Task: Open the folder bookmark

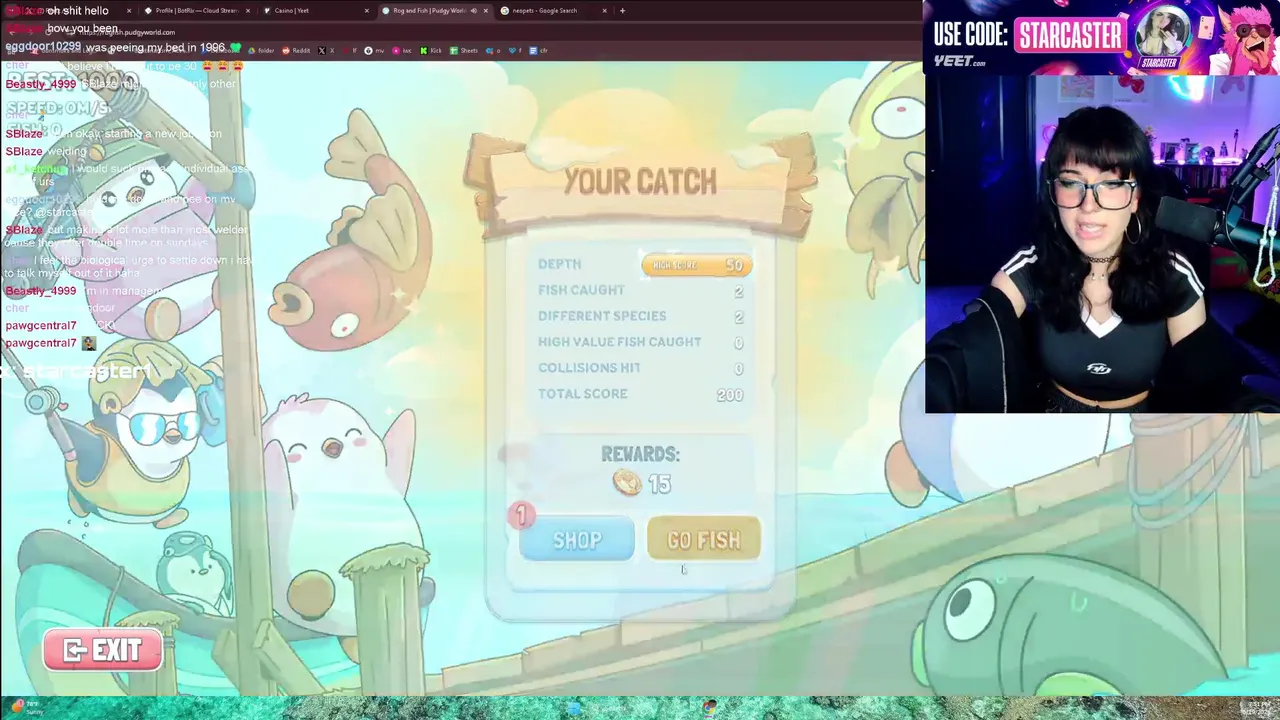Action: coord(260,51)
